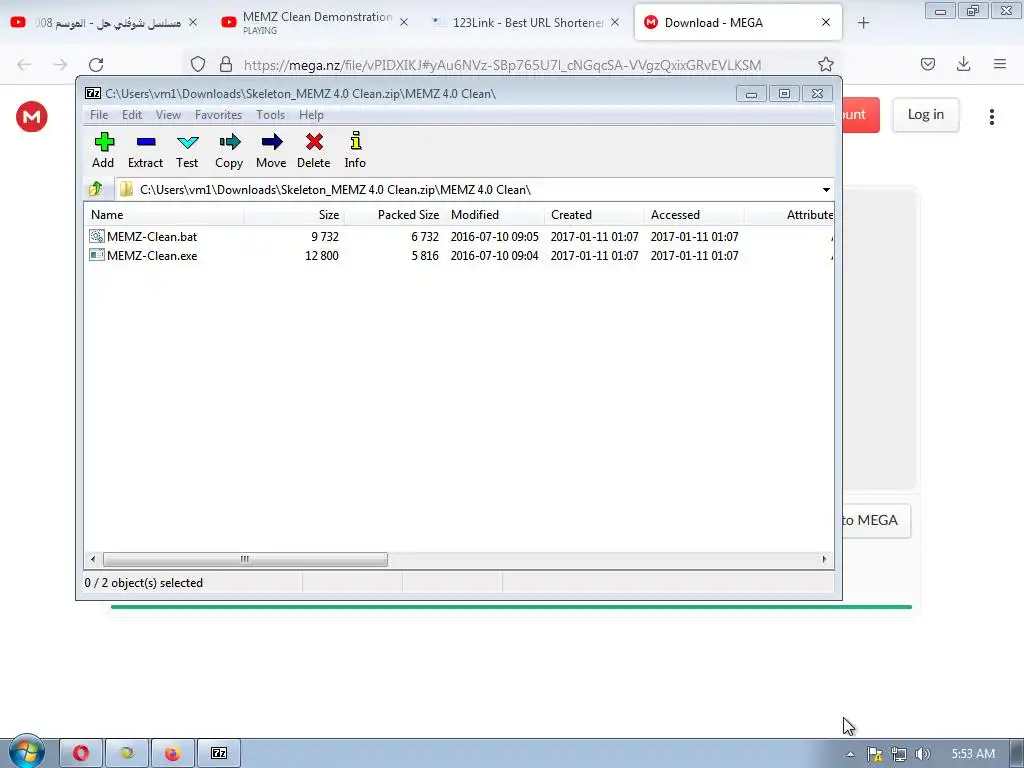
Task: Open Firefox downloads panel
Action: 963,64
